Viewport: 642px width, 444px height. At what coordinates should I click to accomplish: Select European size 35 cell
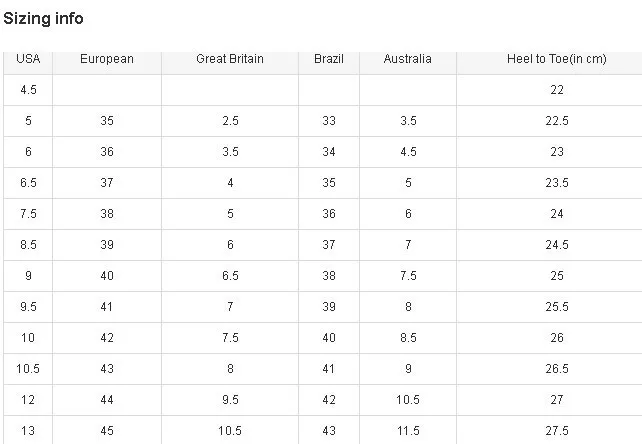point(107,121)
